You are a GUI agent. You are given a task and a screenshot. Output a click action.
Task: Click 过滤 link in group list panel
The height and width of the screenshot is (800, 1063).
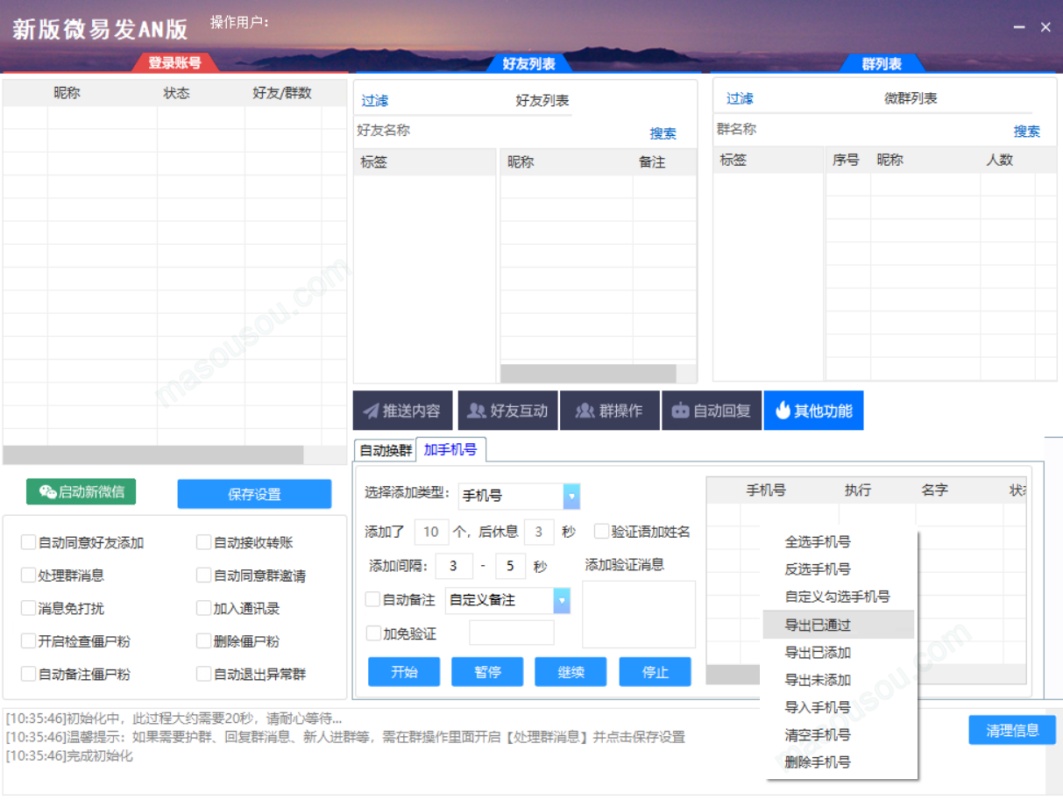[740, 99]
